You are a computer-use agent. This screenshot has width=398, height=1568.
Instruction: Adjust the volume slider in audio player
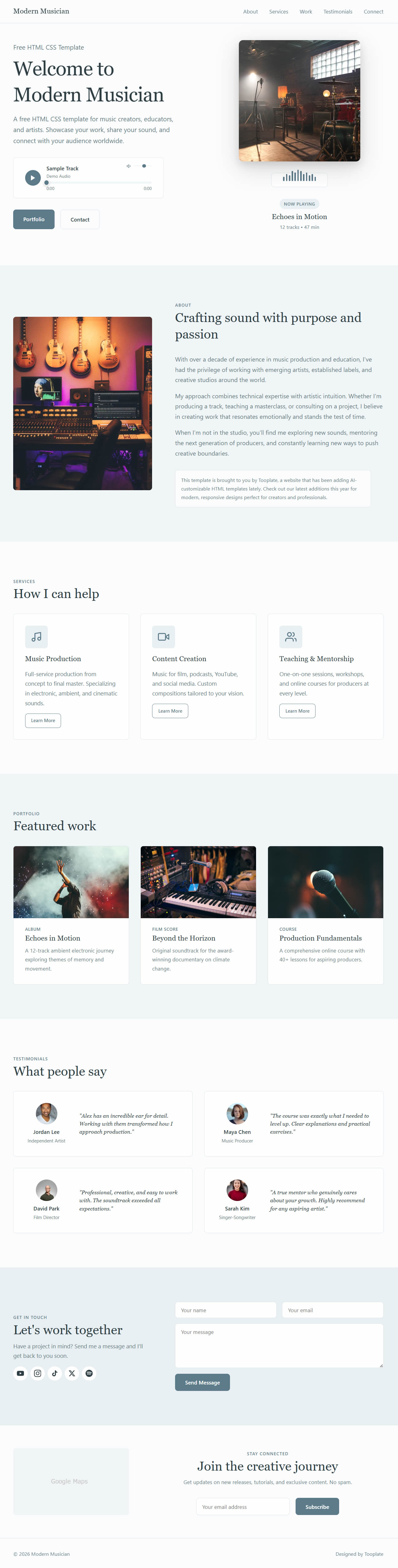click(x=143, y=165)
